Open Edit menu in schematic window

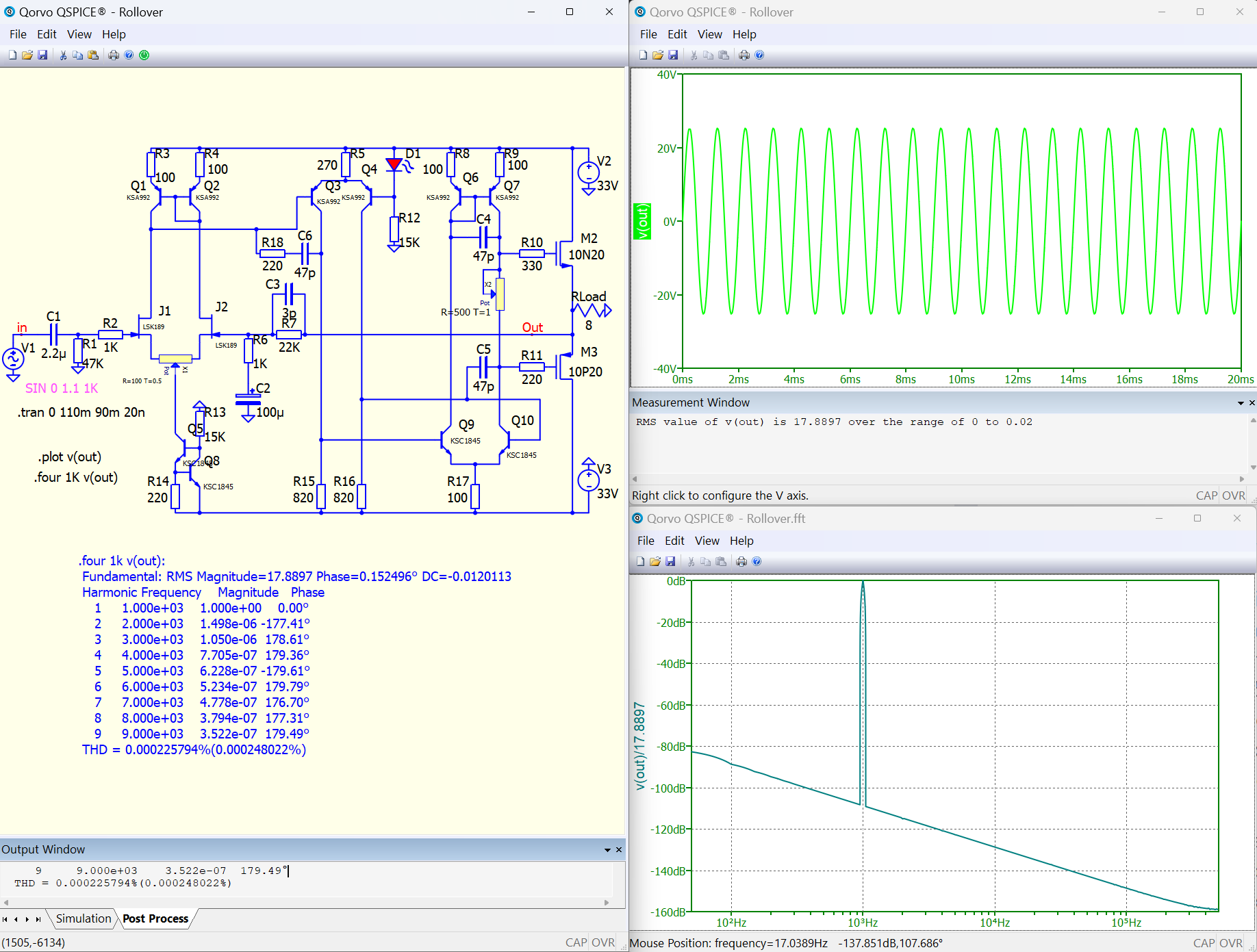coord(47,34)
